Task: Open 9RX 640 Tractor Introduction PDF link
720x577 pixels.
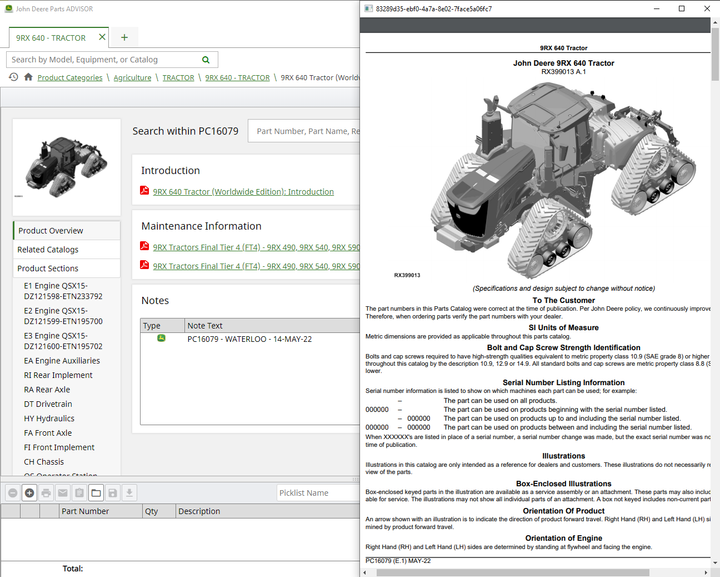Action: (x=243, y=191)
